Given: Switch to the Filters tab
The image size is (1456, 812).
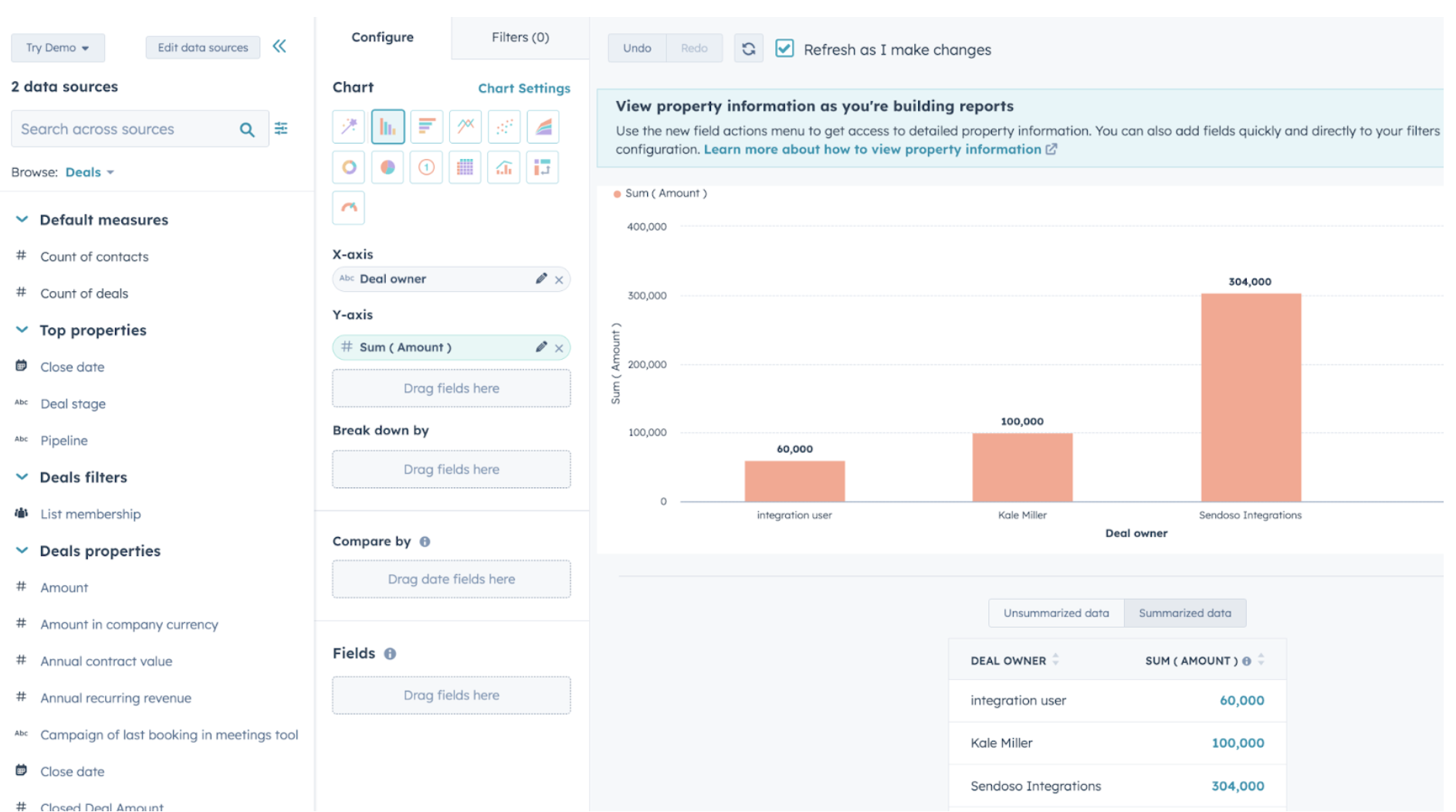Looking at the screenshot, I should (520, 37).
